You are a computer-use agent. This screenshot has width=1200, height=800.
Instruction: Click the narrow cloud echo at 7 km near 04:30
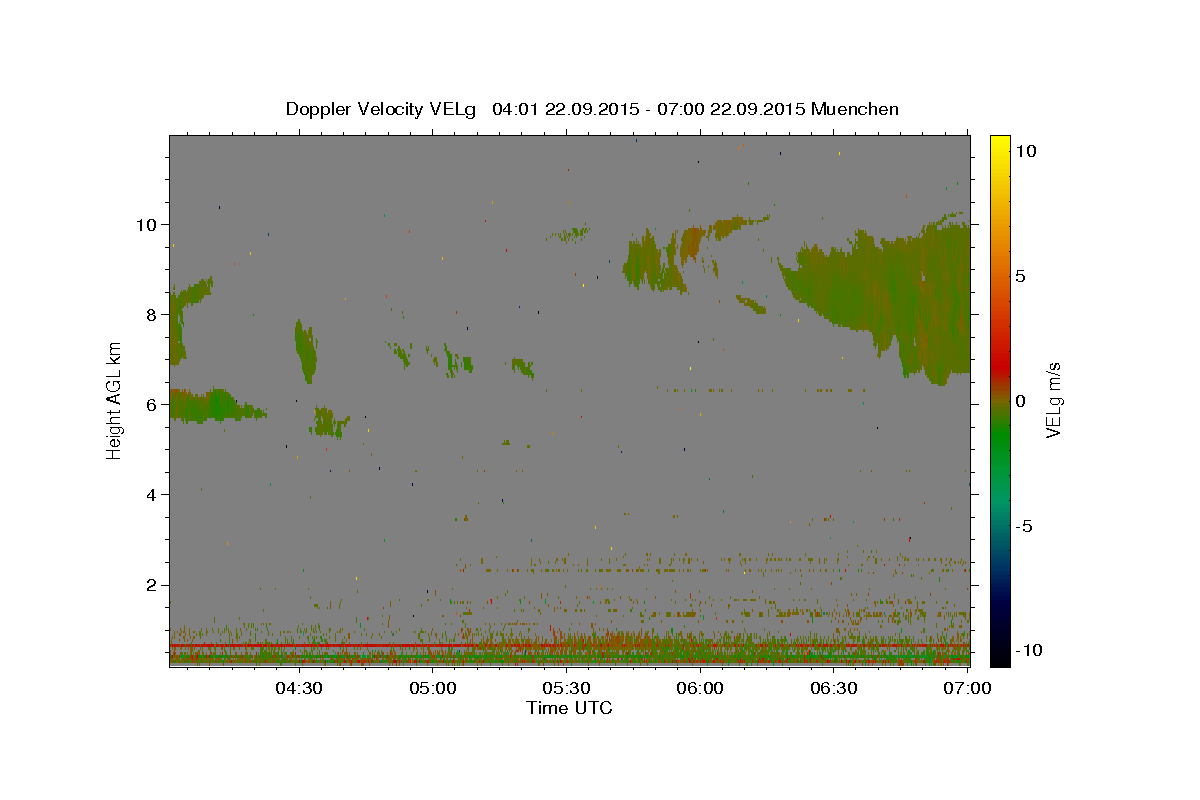point(306,351)
